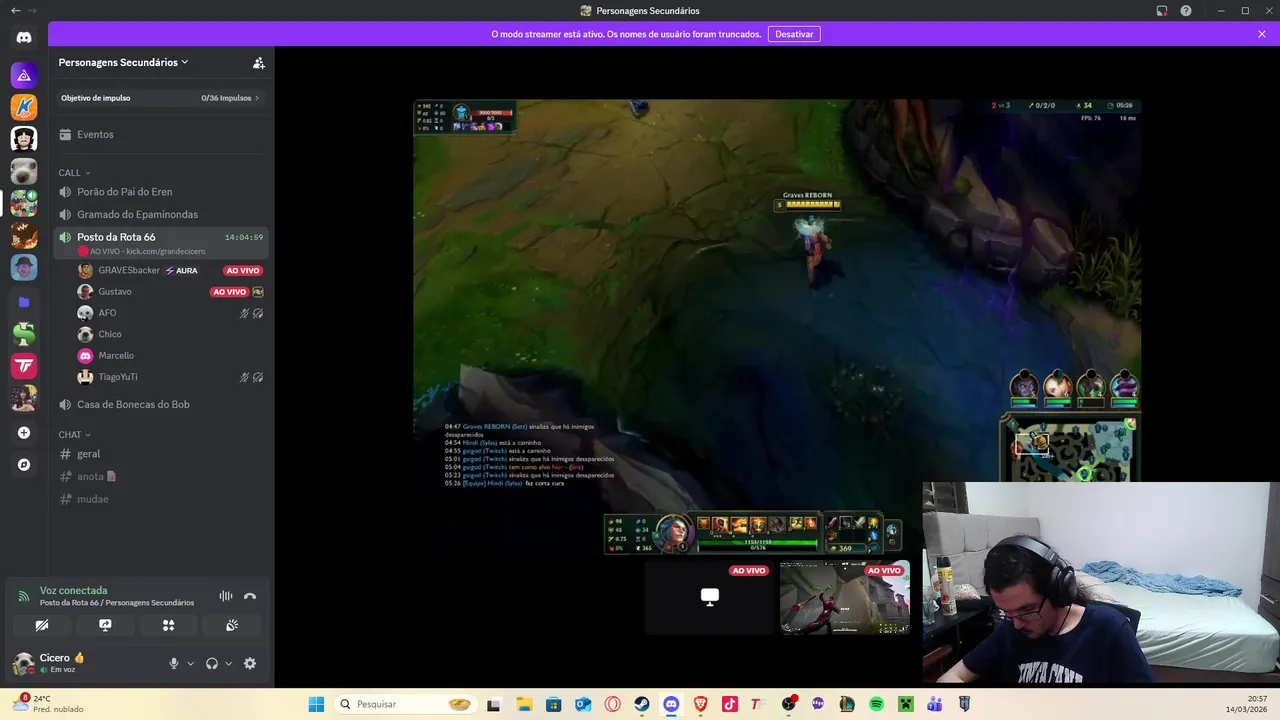This screenshot has width=1280, height=720.
Task: Open headphone output options arrow
Action: pos(228,663)
